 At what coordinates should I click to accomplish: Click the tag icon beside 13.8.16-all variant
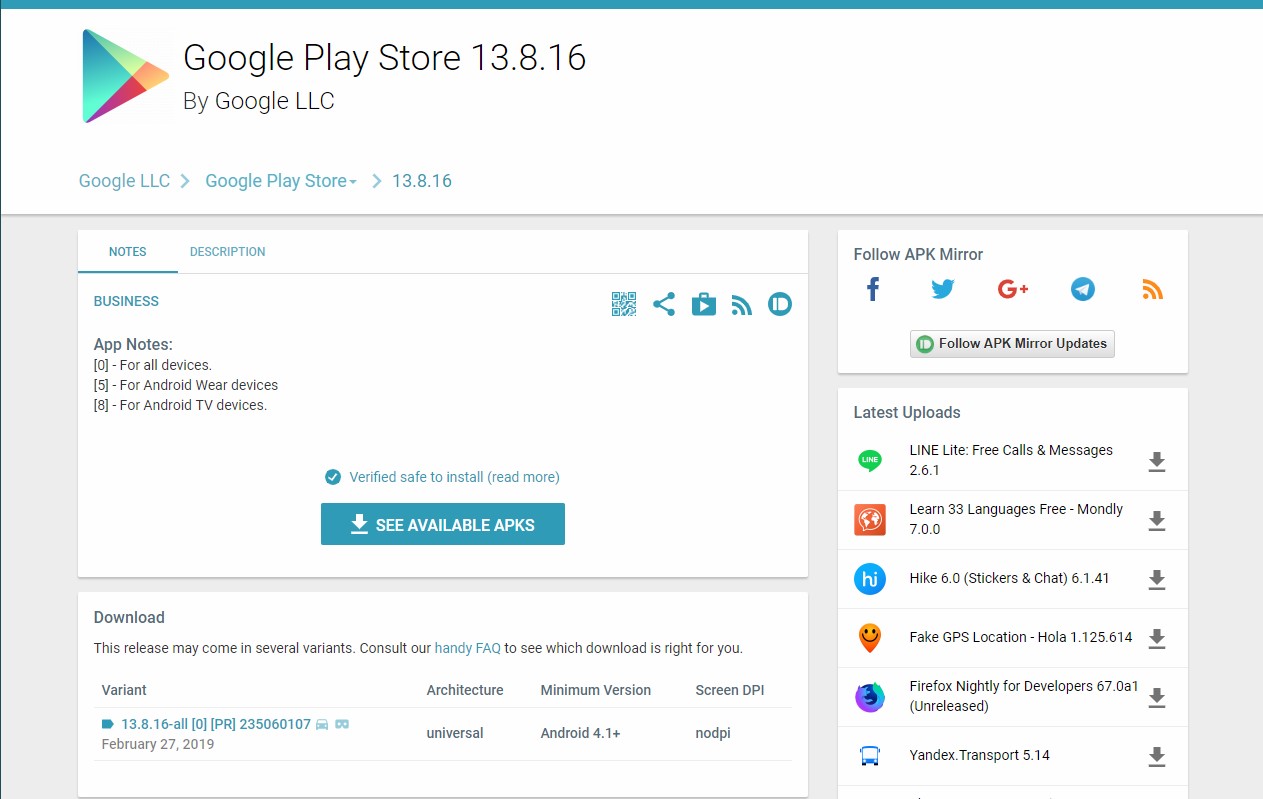pyautogui.click(x=108, y=724)
